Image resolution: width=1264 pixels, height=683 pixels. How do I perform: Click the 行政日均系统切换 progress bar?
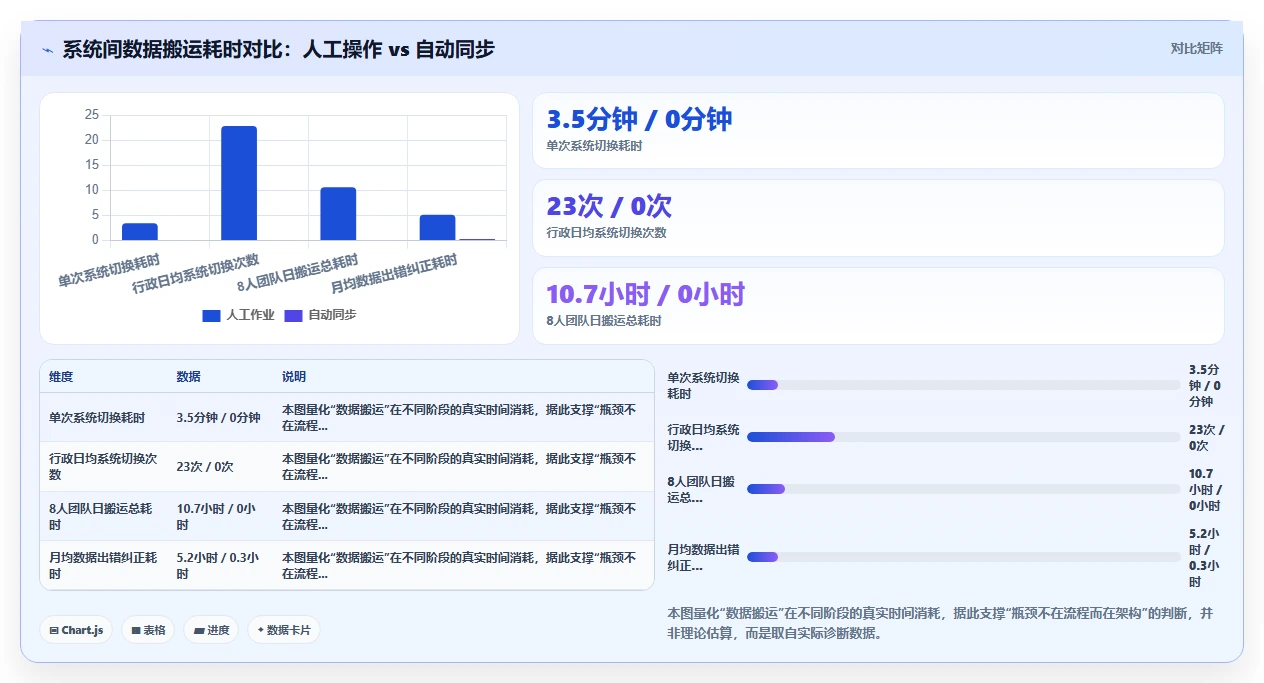point(963,437)
